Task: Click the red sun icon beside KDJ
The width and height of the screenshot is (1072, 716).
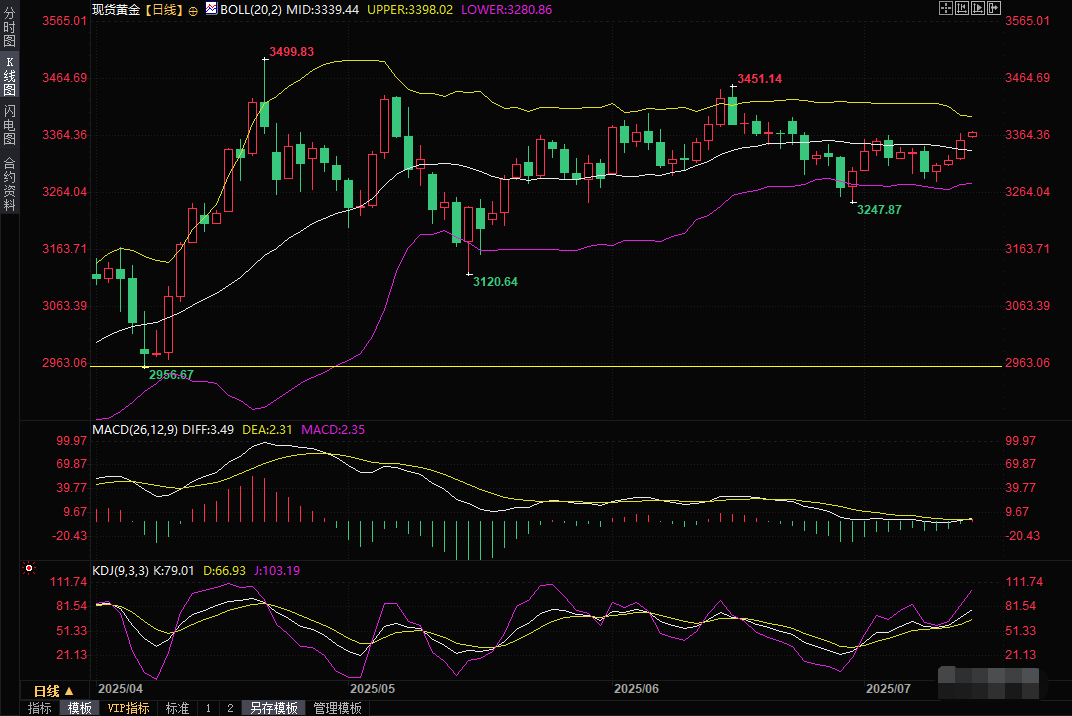Action: pos(29,569)
